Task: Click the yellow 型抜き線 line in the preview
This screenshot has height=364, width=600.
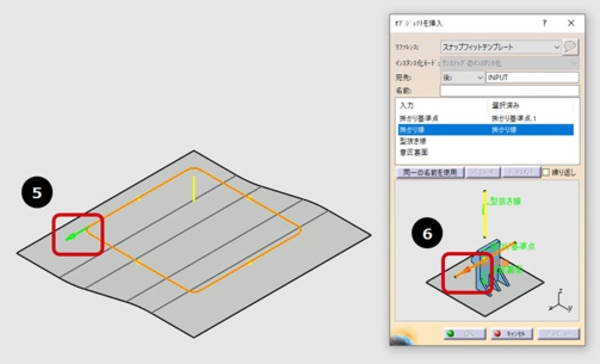Action: [485, 214]
